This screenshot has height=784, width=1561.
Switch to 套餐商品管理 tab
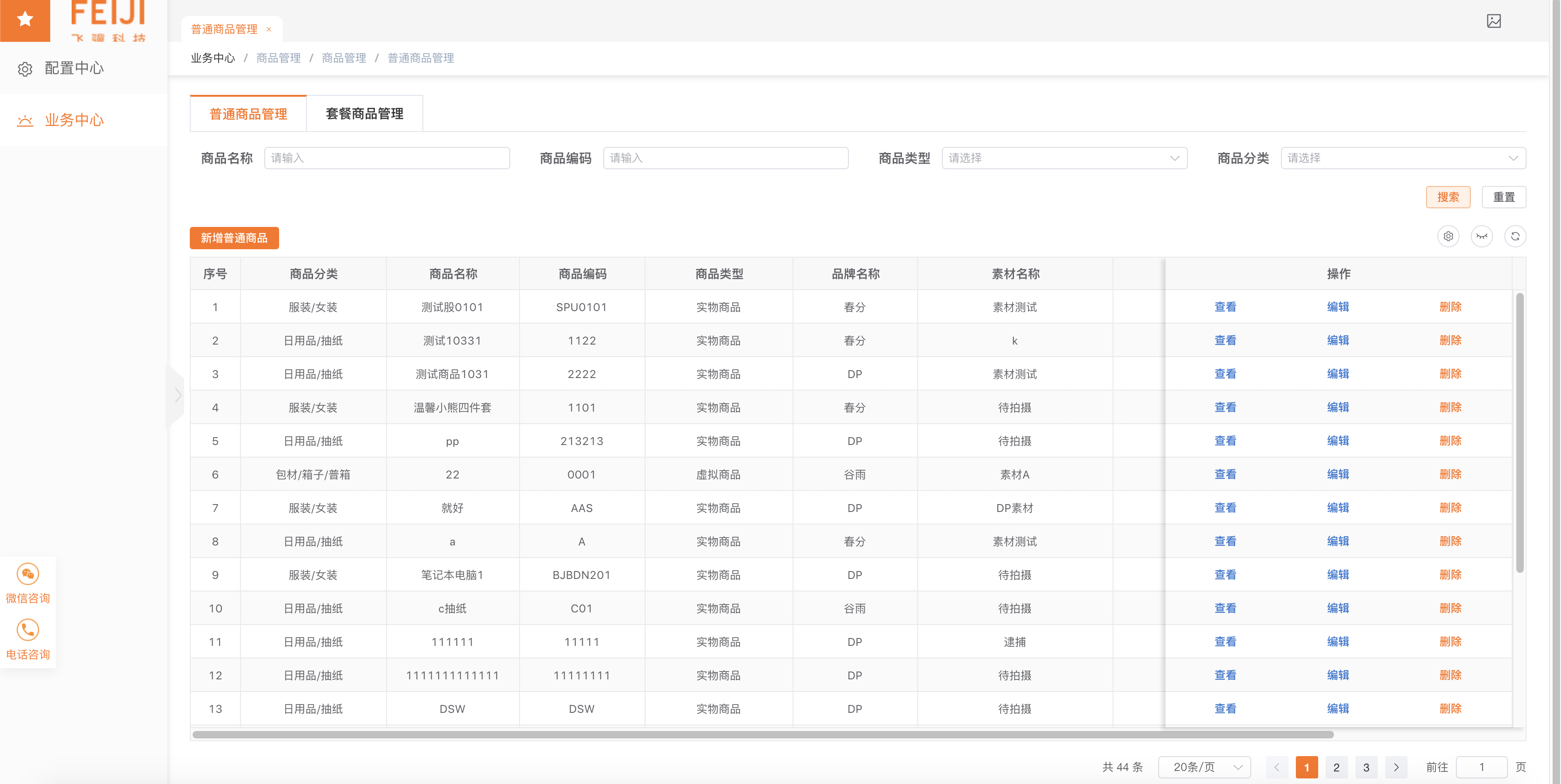(365, 114)
